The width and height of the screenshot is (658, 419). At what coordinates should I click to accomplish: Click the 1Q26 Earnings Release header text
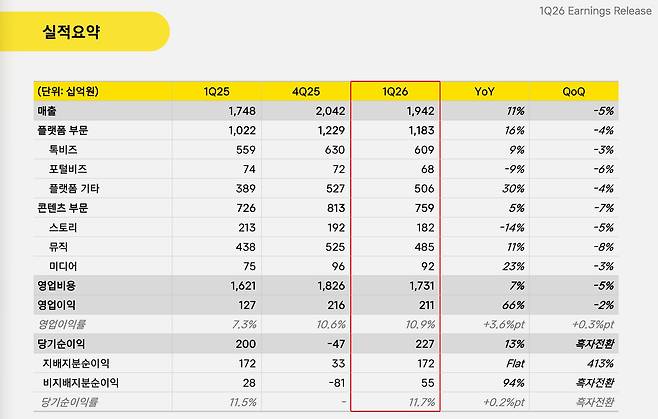coord(595,11)
